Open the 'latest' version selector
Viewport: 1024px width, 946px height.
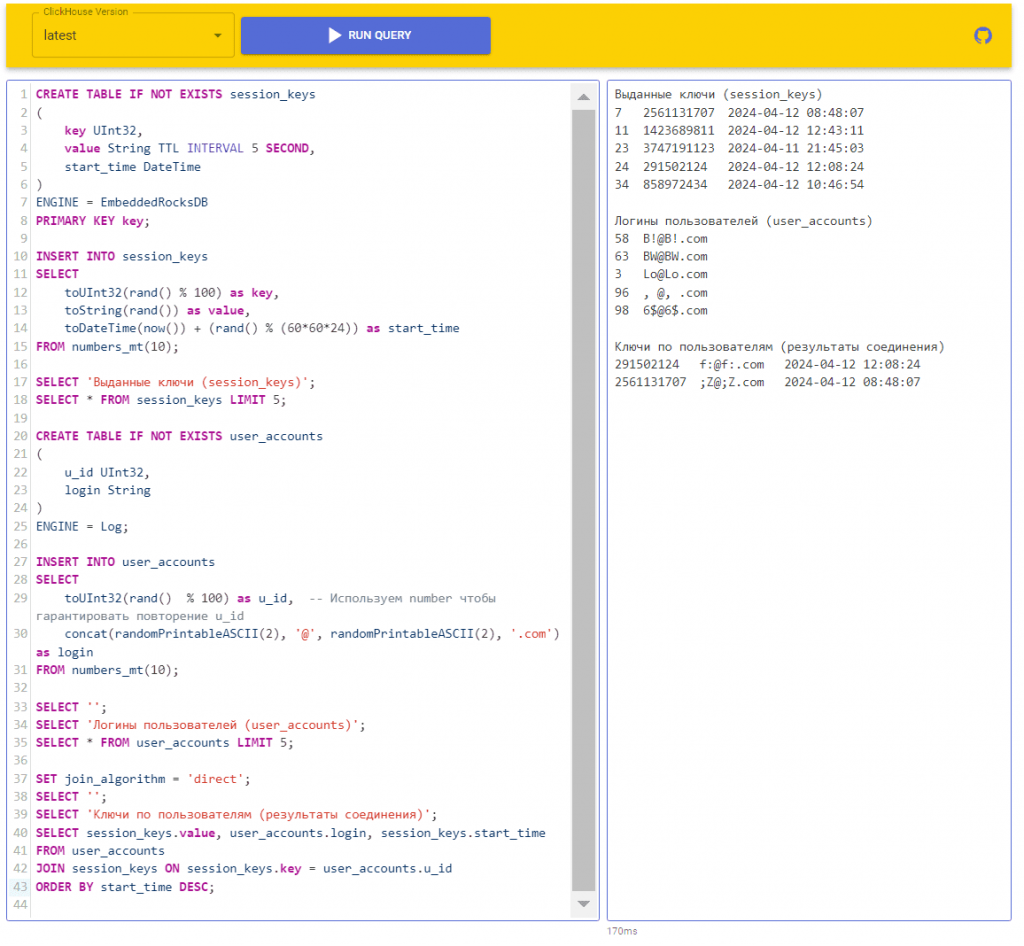pos(133,35)
